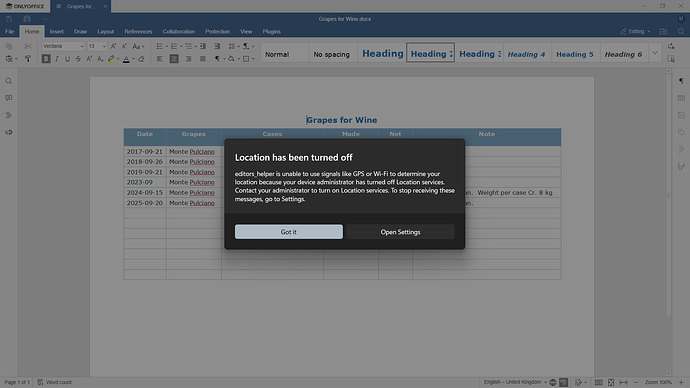The image size is (690, 388).
Task: Click the Replace icon in ribbon
Action: pyautogui.click(x=671, y=46)
